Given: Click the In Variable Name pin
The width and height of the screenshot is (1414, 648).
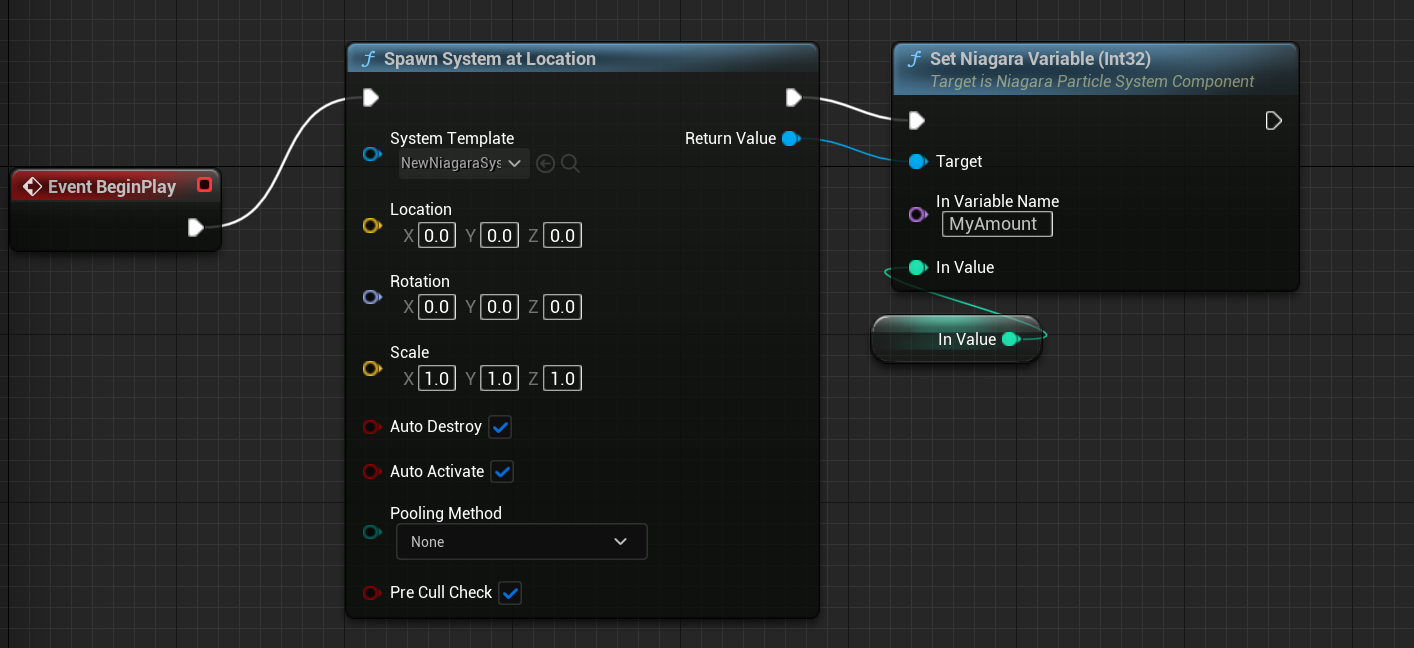Looking at the screenshot, I should coord(917,214).
